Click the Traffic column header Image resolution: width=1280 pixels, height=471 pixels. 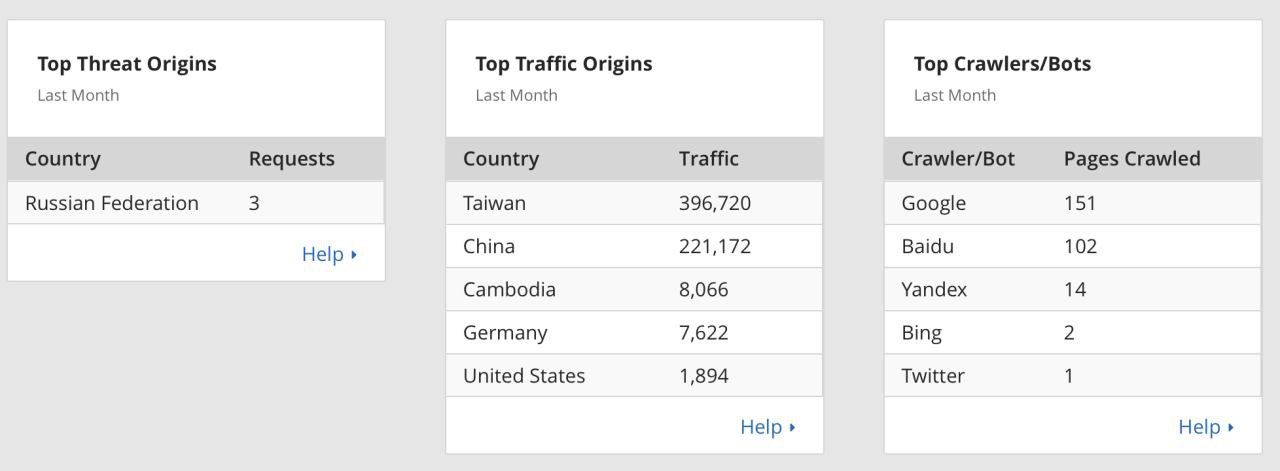coord(709,159)
